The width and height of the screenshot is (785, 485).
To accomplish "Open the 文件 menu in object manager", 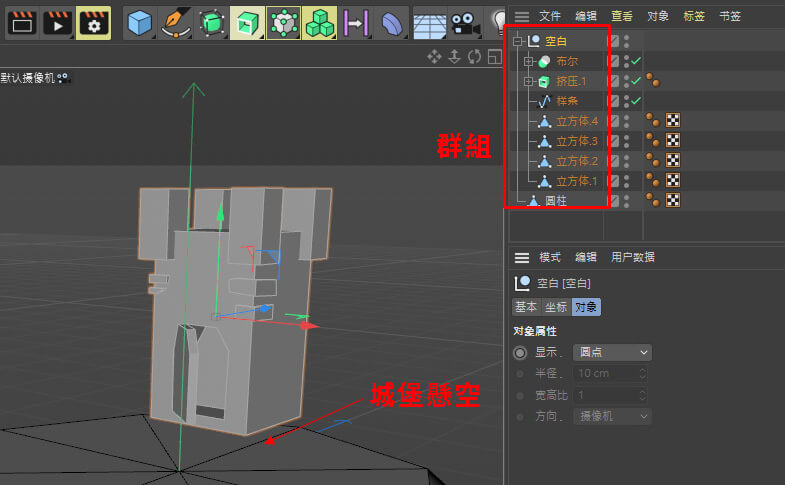I will coord(550,16).
